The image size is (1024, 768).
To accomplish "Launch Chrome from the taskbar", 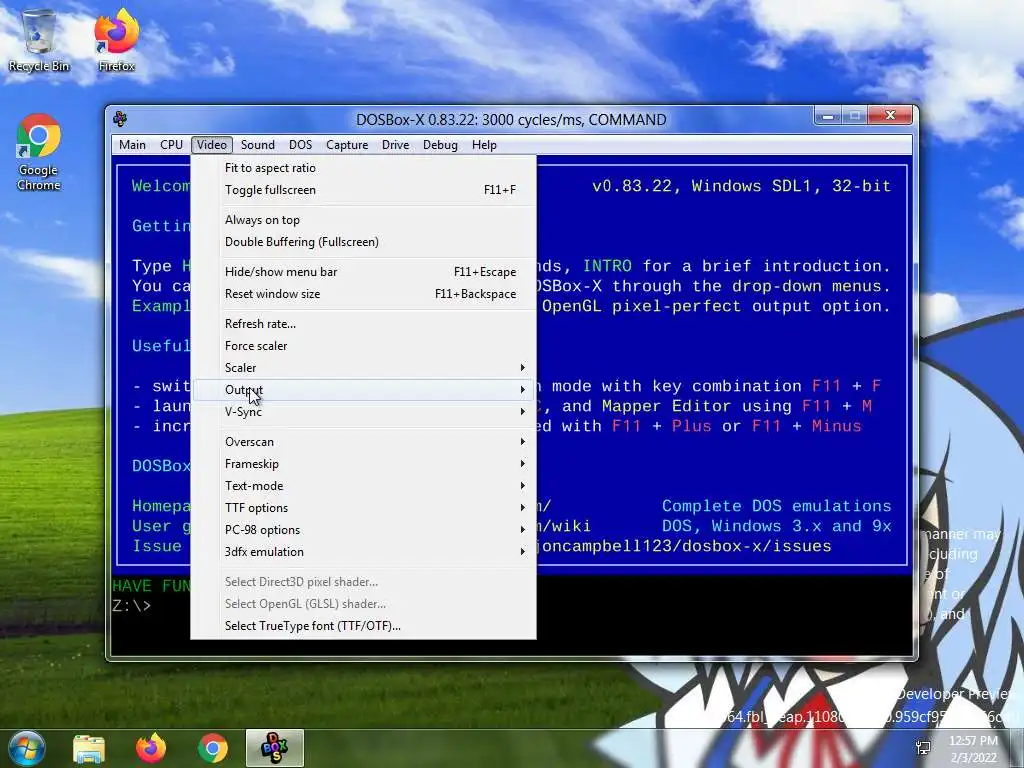I will [x=213, y=748].
